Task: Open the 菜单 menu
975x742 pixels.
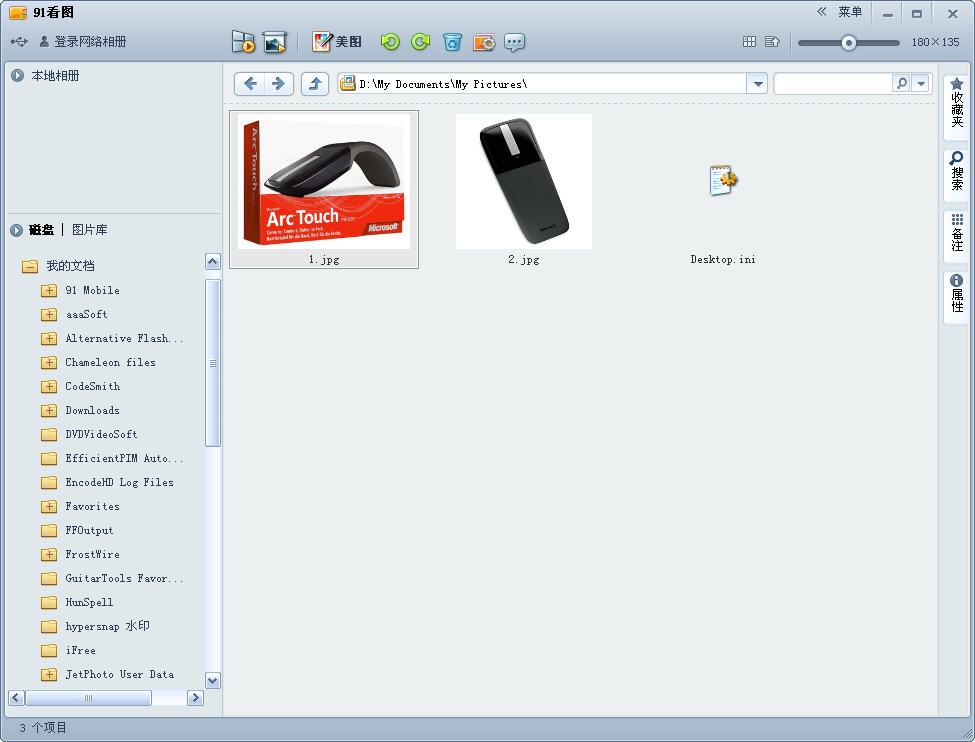Action: click(x=849, y=12)
